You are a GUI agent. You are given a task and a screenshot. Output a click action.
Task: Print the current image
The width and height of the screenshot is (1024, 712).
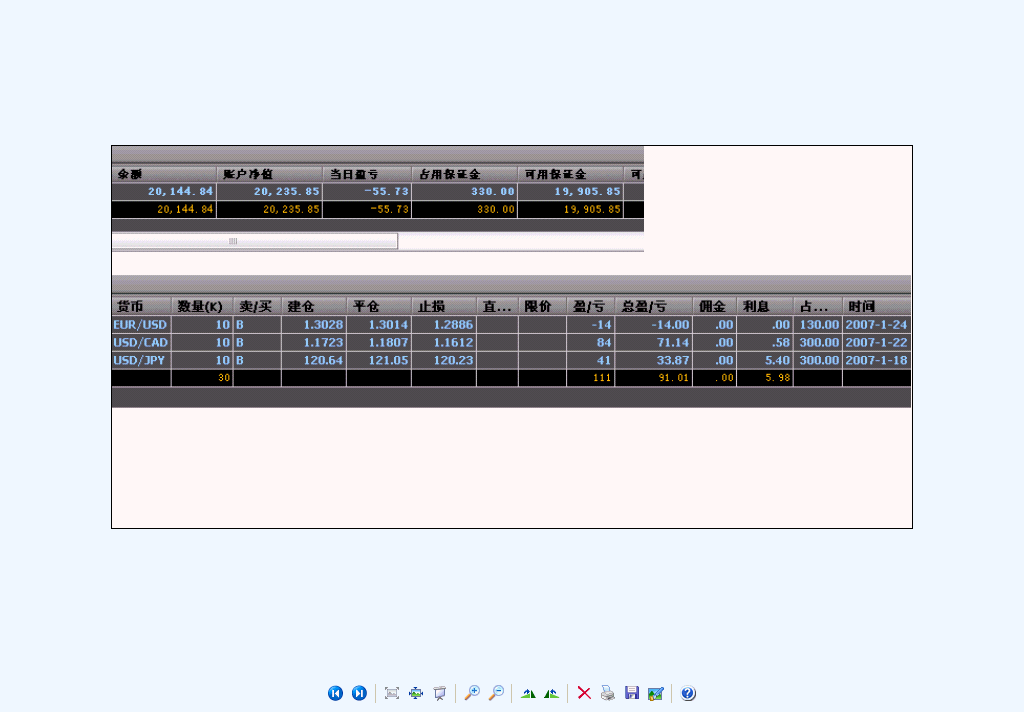coord(608,693)
